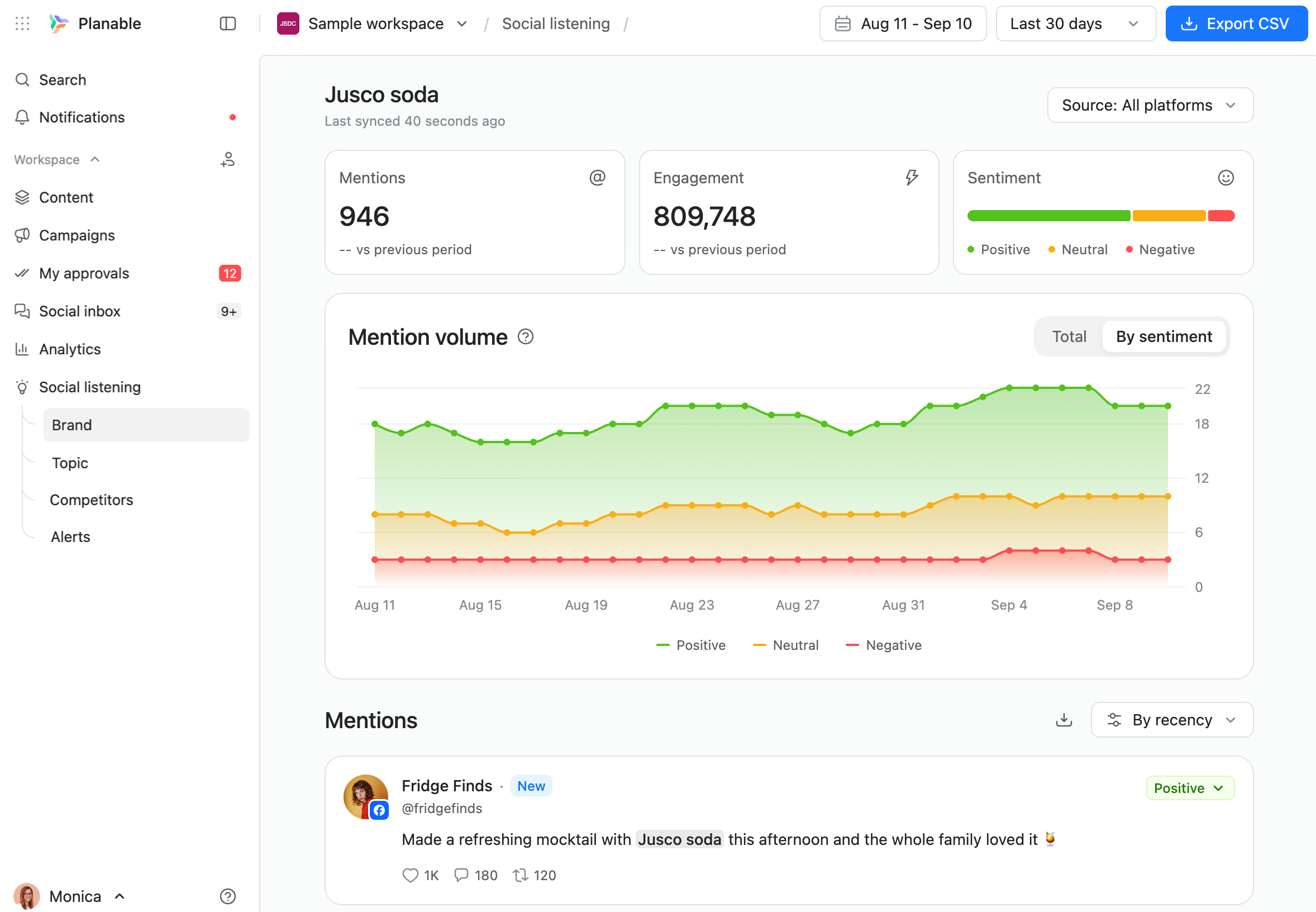Toggle the Negative series in chart legend
Screen dimensions: 1316x912
point(884,645)
